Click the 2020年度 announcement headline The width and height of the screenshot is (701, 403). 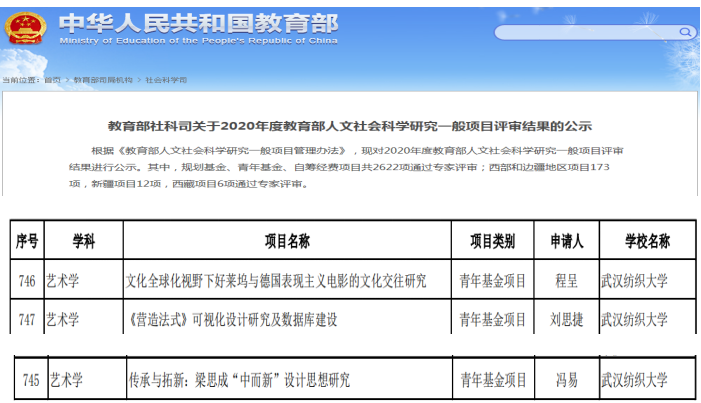[350, 126]
